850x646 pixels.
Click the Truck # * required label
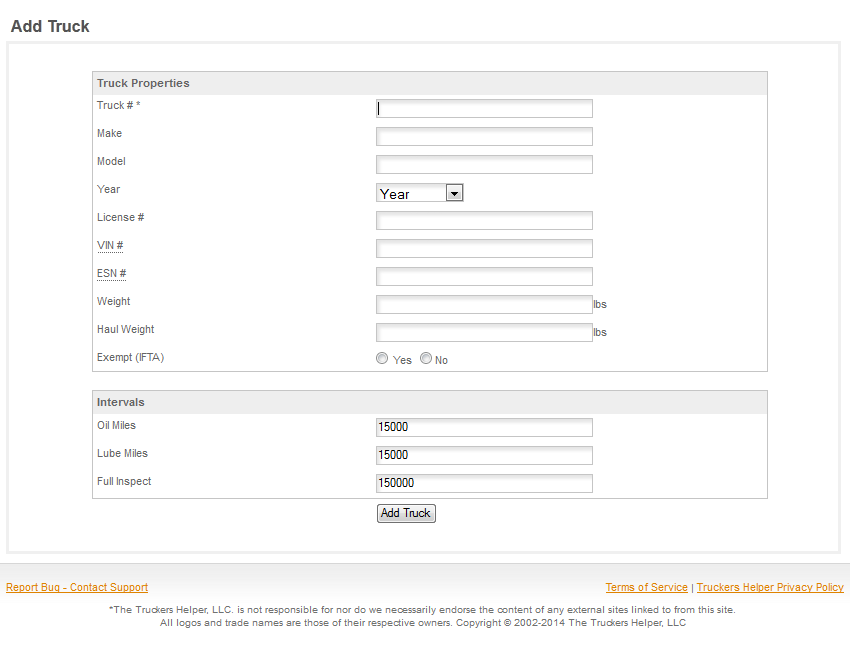[119, 106]
